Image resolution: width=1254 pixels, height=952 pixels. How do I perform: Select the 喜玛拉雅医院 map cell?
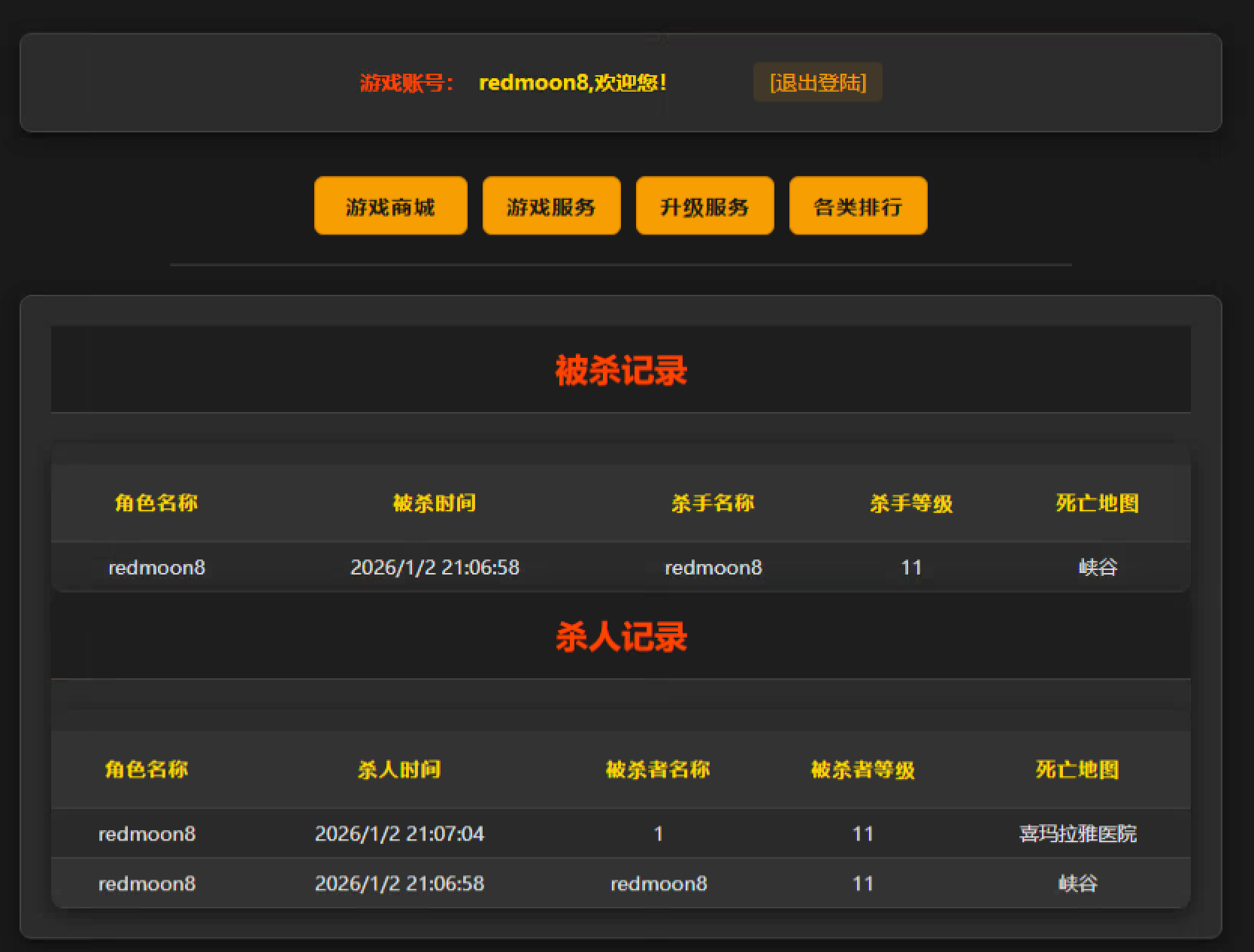[1077, 833]
